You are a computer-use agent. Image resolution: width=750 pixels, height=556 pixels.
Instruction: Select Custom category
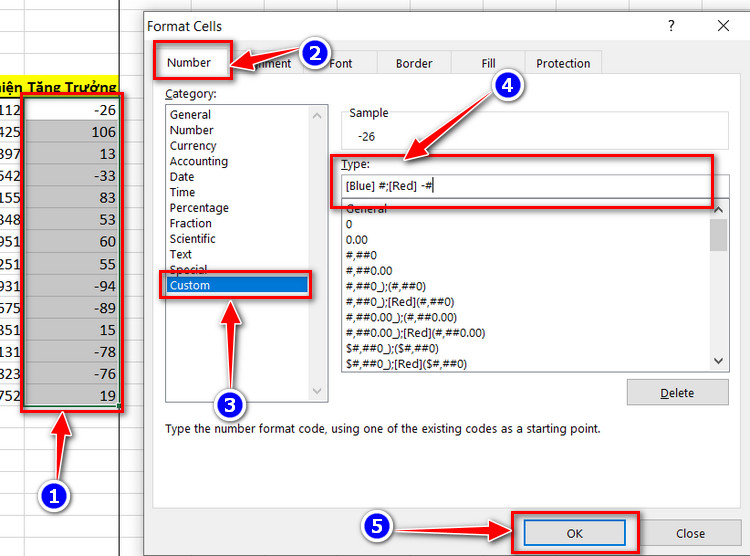point(237,285)
